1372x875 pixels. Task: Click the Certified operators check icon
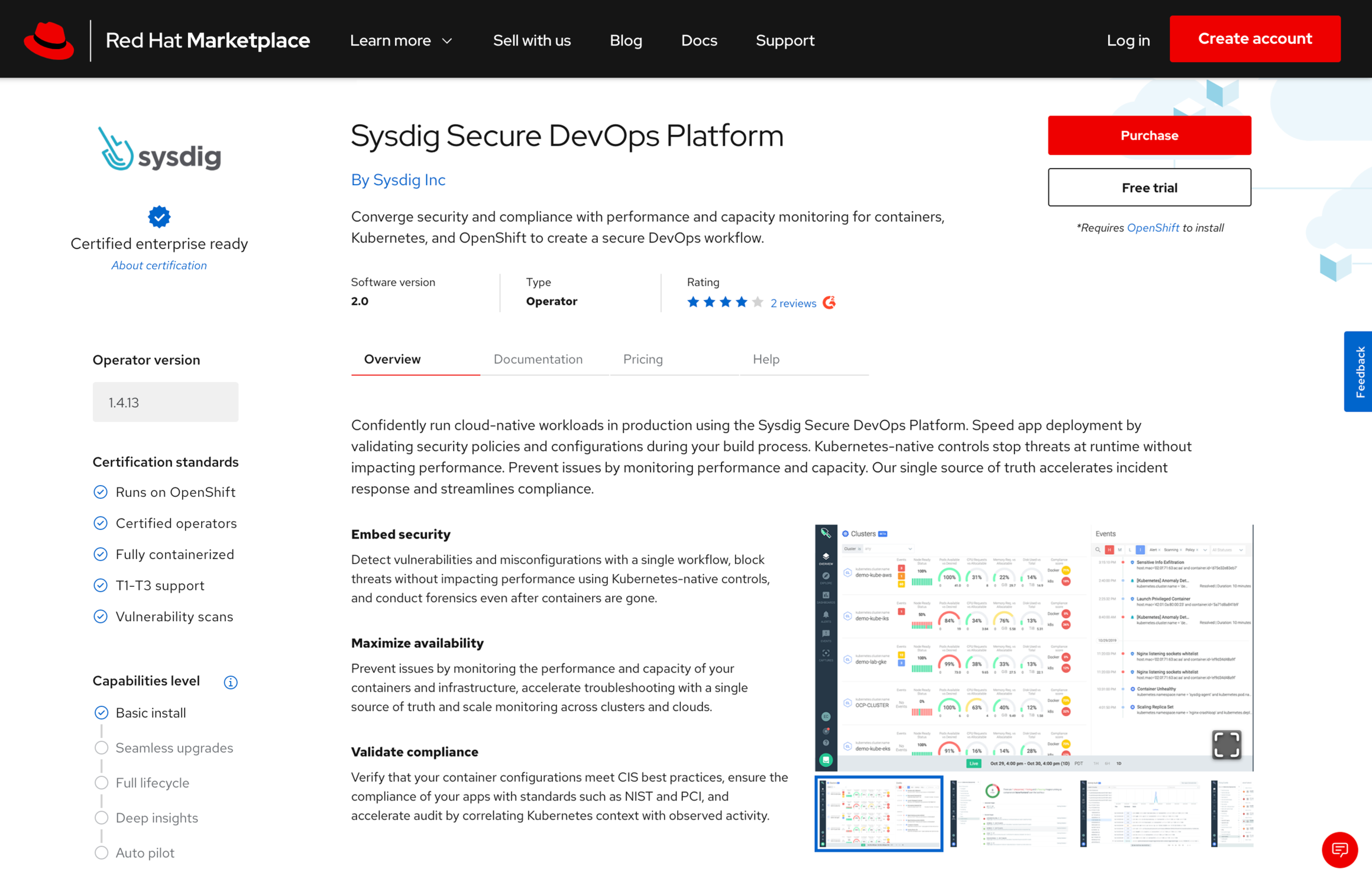pyautogui.click(x=101, y=523)
